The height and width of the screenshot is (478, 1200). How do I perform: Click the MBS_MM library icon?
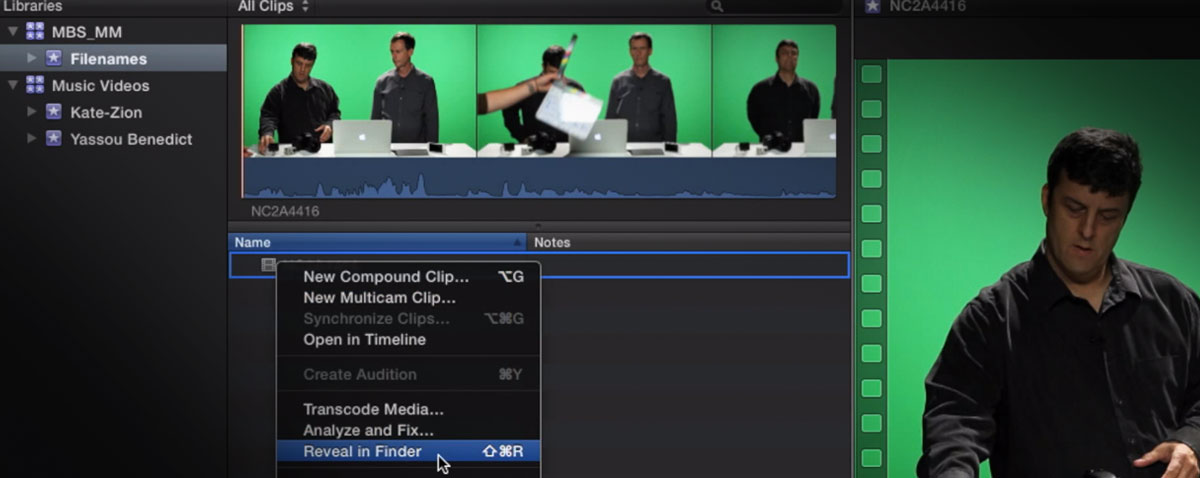(x=35, y=32)
